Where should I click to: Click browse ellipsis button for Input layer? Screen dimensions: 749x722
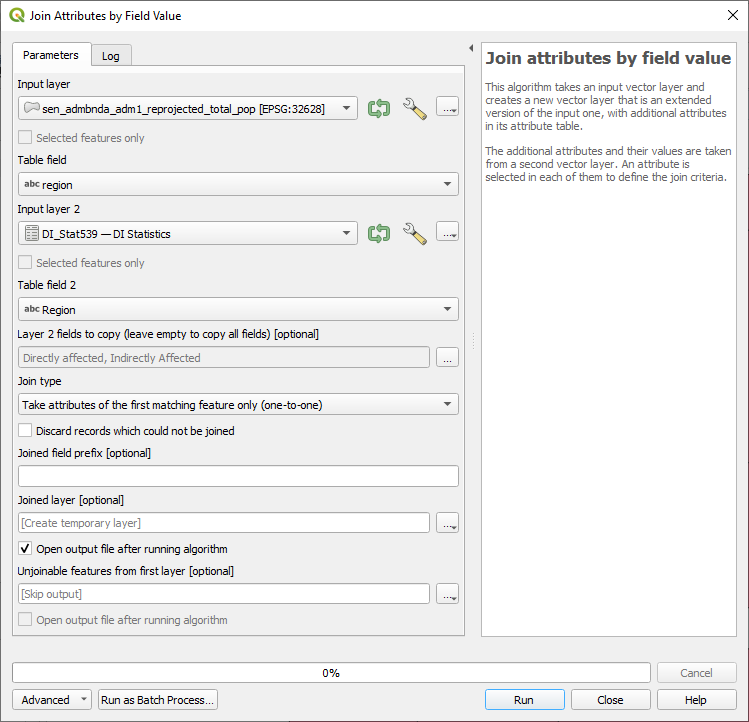tap(447, 108)
